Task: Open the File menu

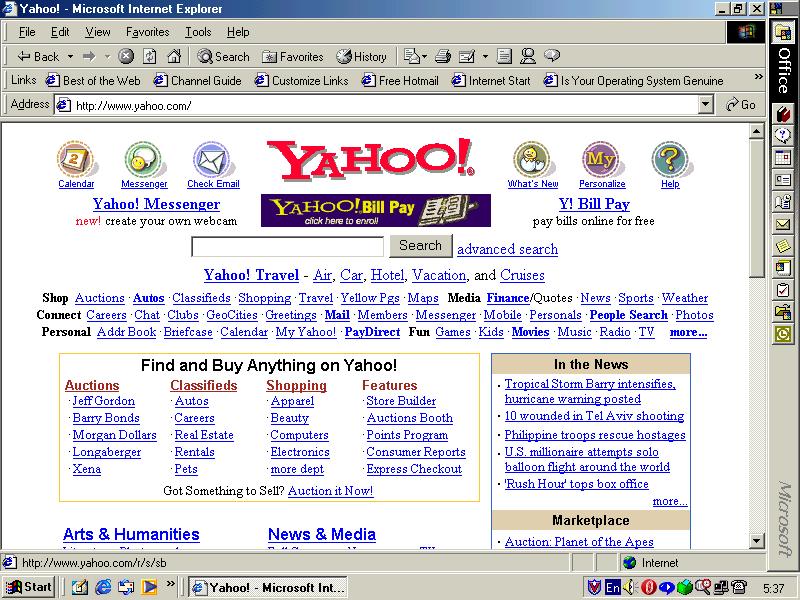Action: pyautogui.click(x=27, y=32)
